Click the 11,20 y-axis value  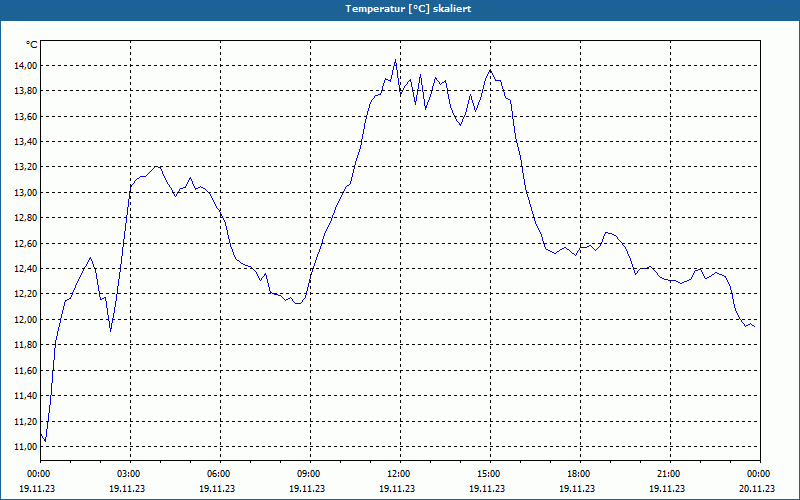[25, 421]
